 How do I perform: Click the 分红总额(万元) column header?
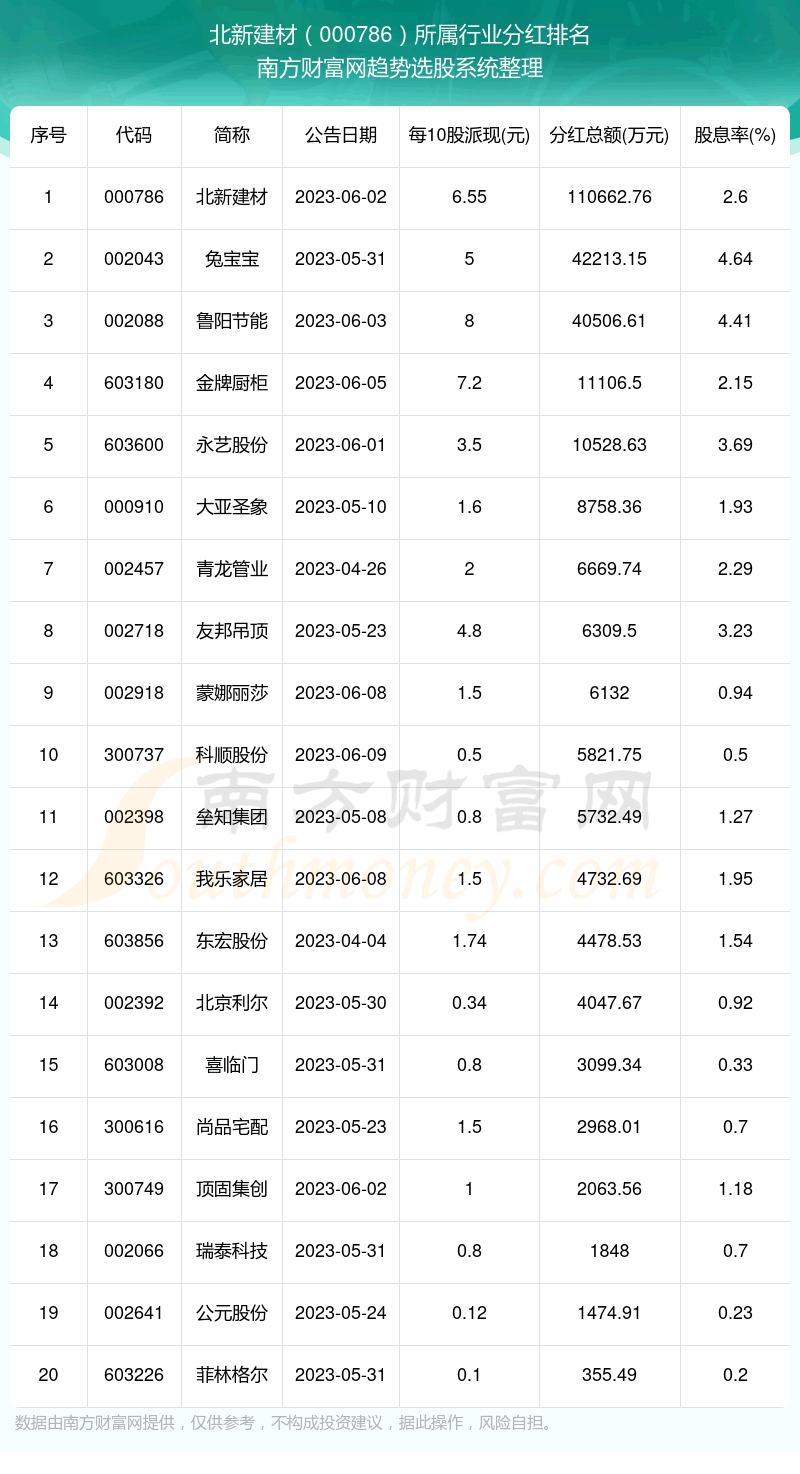[x=609, y=136]
